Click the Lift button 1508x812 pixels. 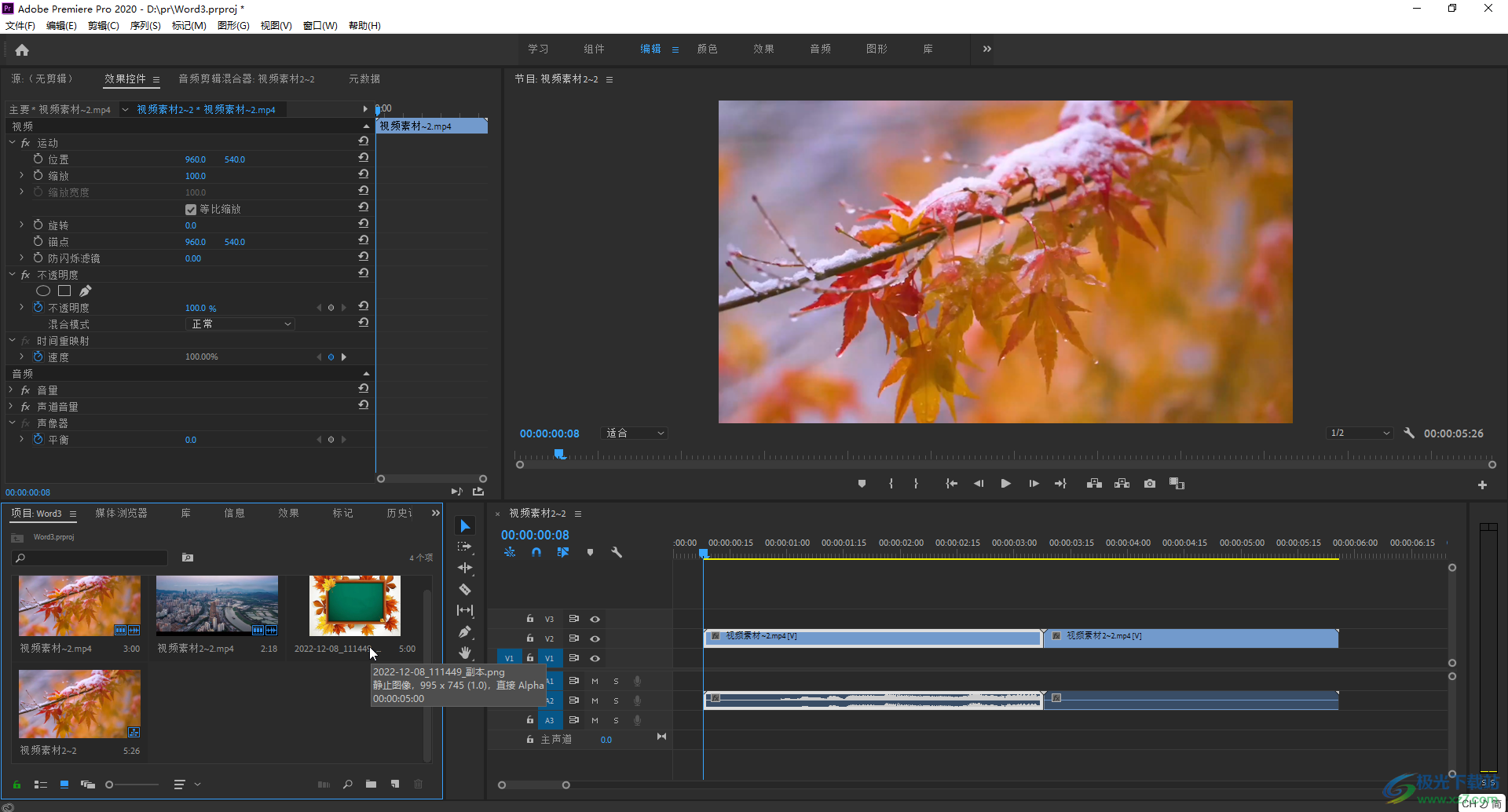click(x=1094, y=484)
